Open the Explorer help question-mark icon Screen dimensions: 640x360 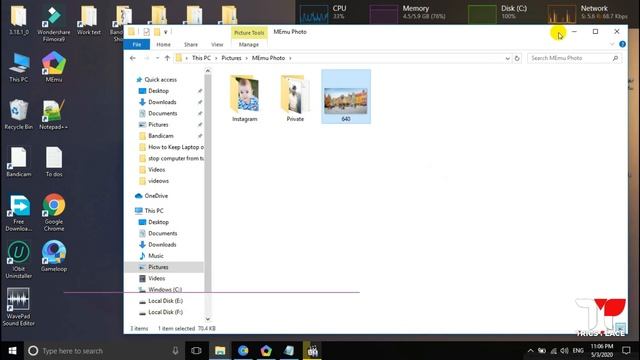click(x=622, y=44)
